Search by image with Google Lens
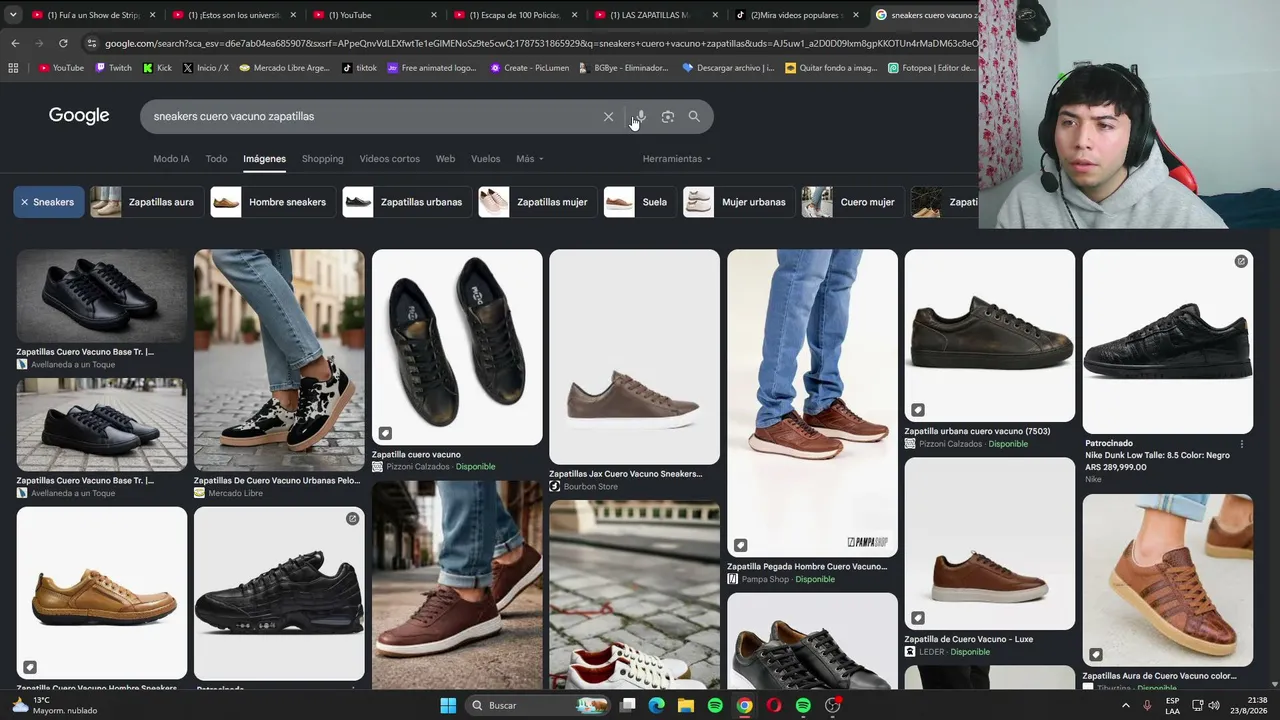 [x=667, y=117]
